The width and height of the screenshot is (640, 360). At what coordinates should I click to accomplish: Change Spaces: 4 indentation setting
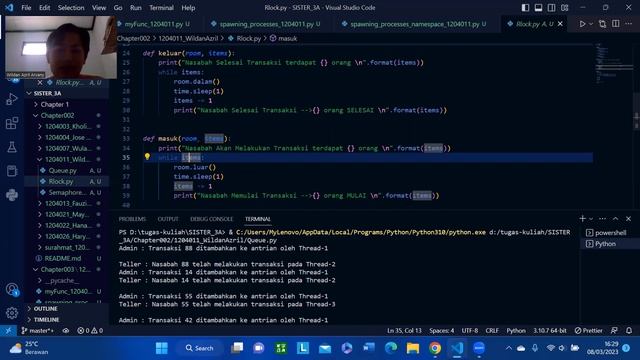point(441,331)
